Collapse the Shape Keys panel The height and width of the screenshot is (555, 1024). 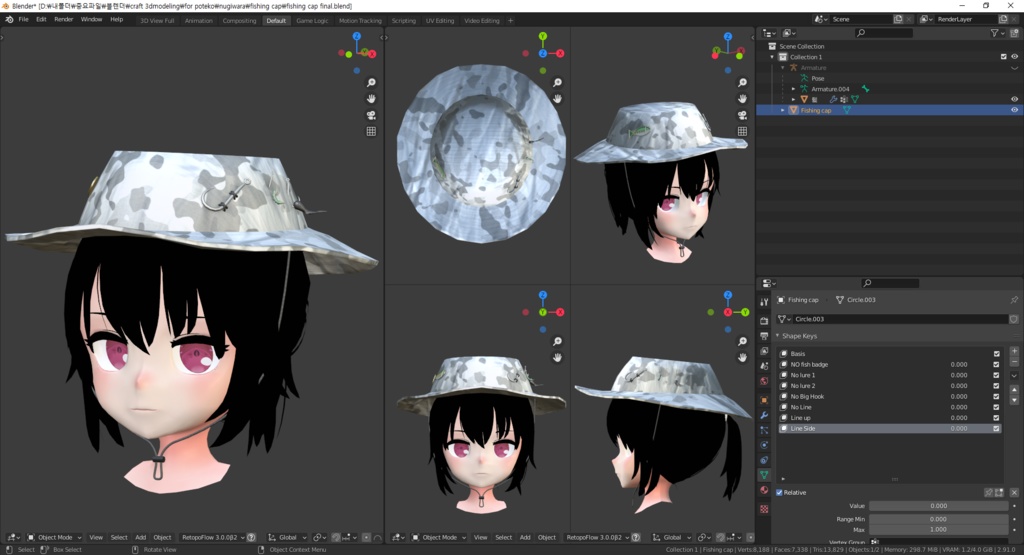[x=778, y=336]
